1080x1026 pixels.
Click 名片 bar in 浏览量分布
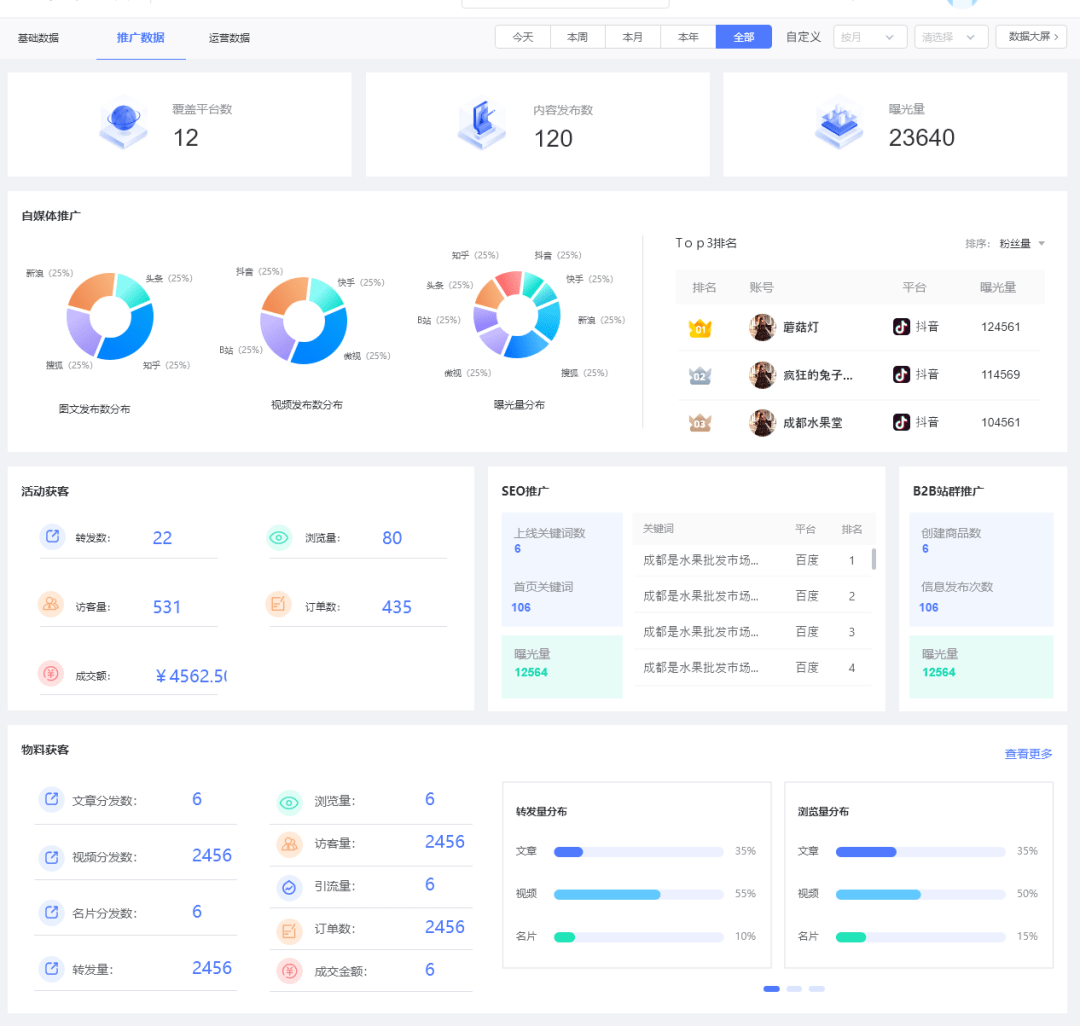tap(920, 937)
